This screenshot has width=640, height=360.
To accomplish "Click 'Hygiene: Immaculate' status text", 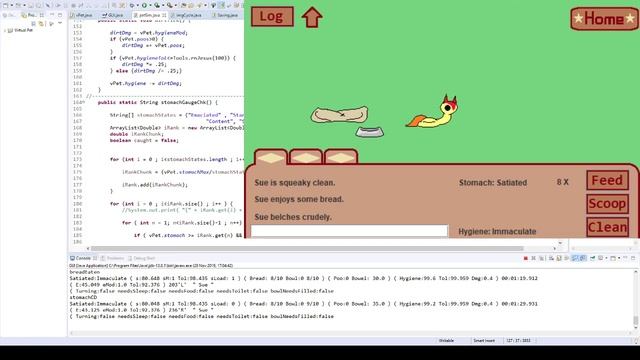I will [x=497, y=231].
